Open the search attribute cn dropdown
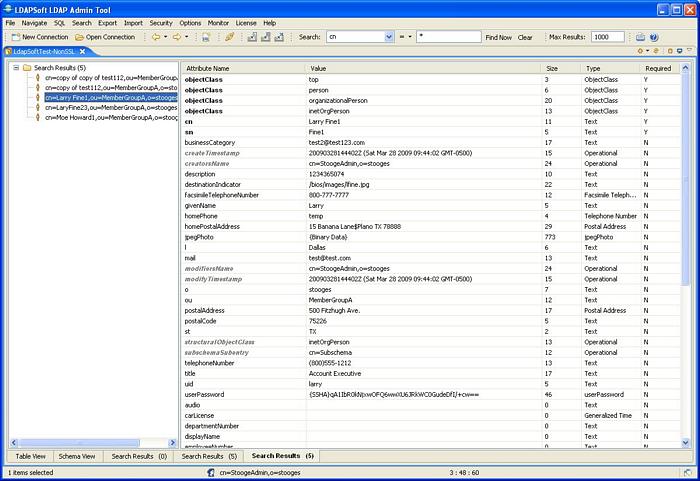This screenshot has height=481, width=700. point(388,37)
